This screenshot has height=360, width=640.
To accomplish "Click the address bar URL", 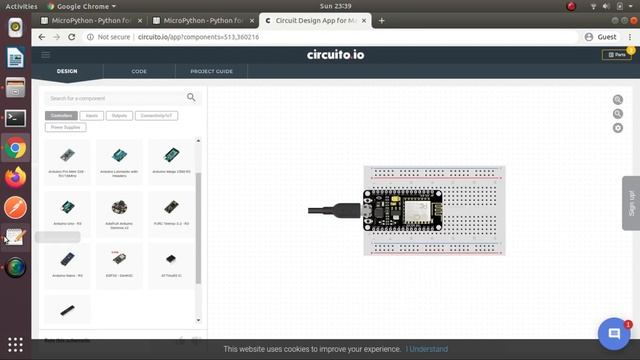I will pyautogui.click(x=198, y=37).
